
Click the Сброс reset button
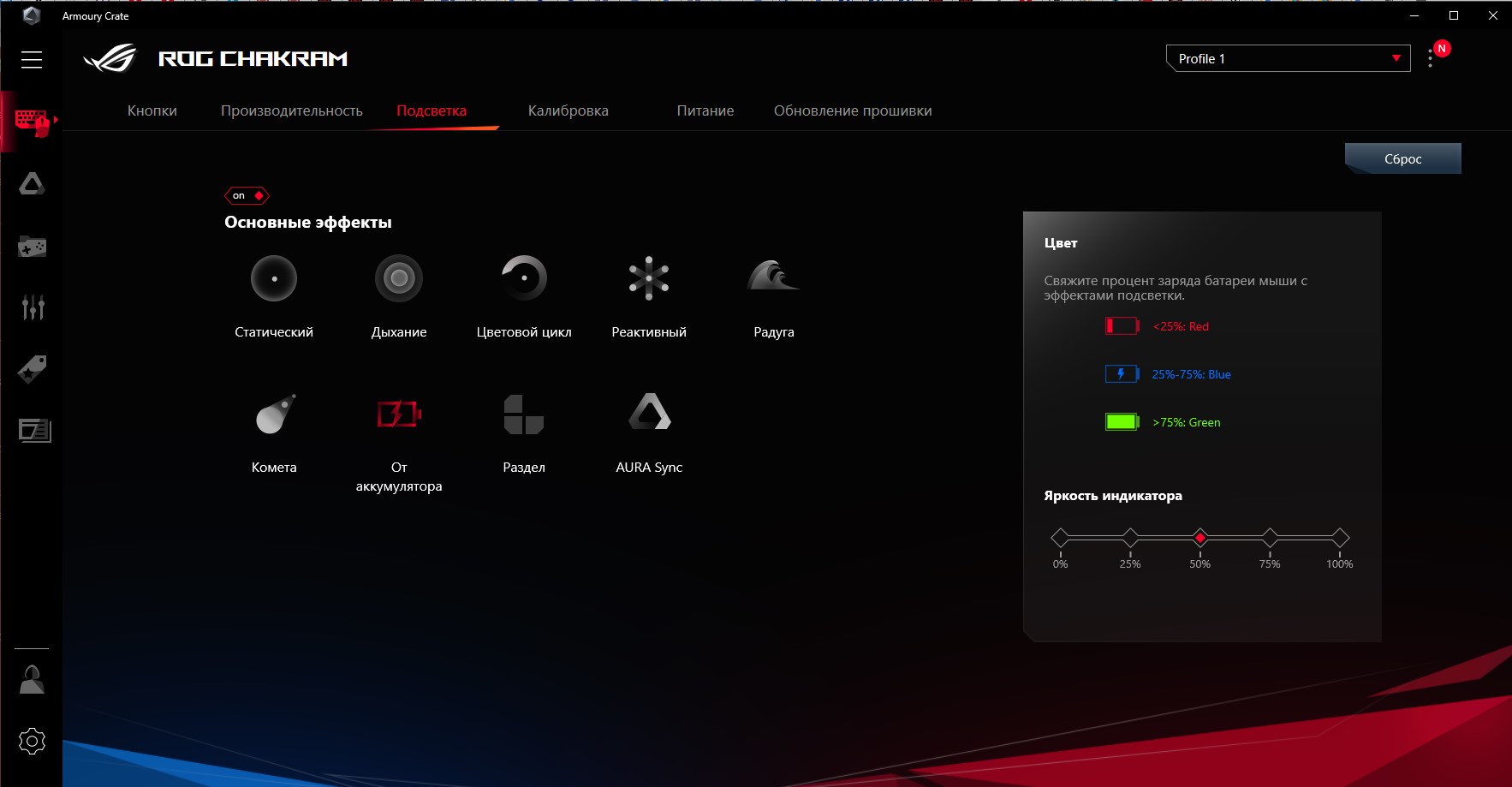click(1403, 158)
